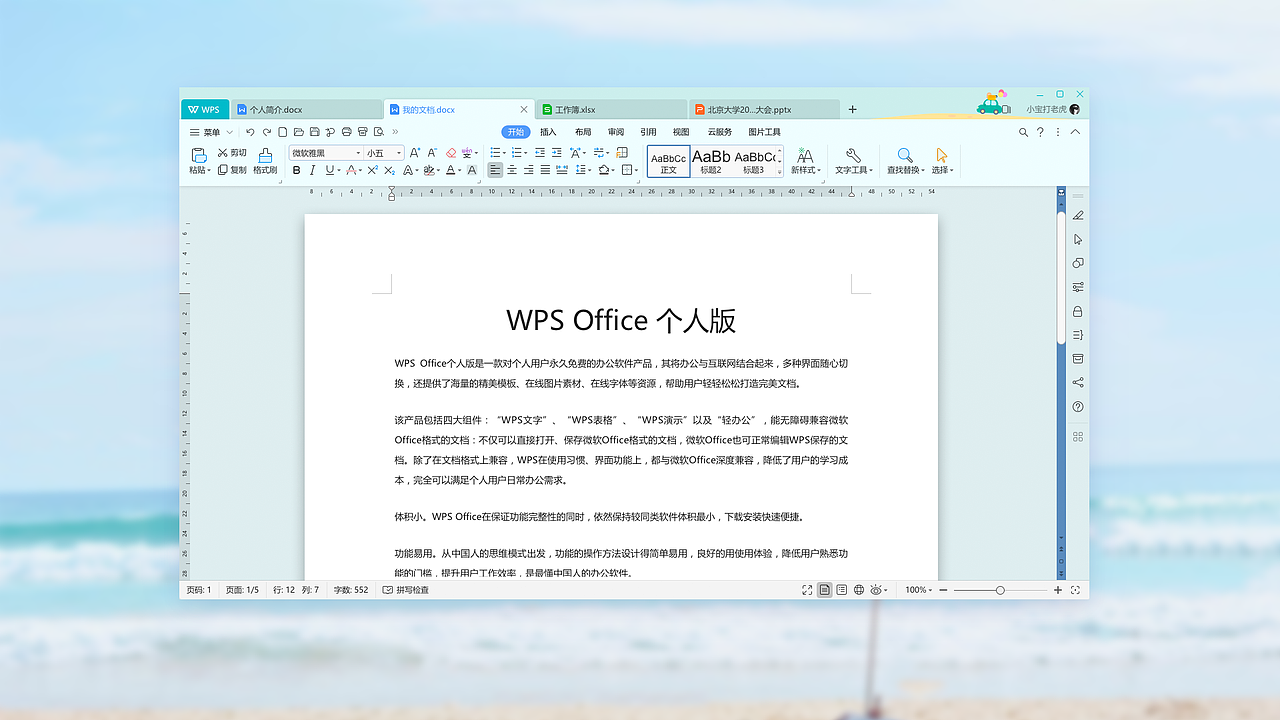Image resolution: width=1280 pixels, height=720 pixels.
Task: Expand the styles gallery more arrow
Action: pyautogui.click(x=780, y=172)
